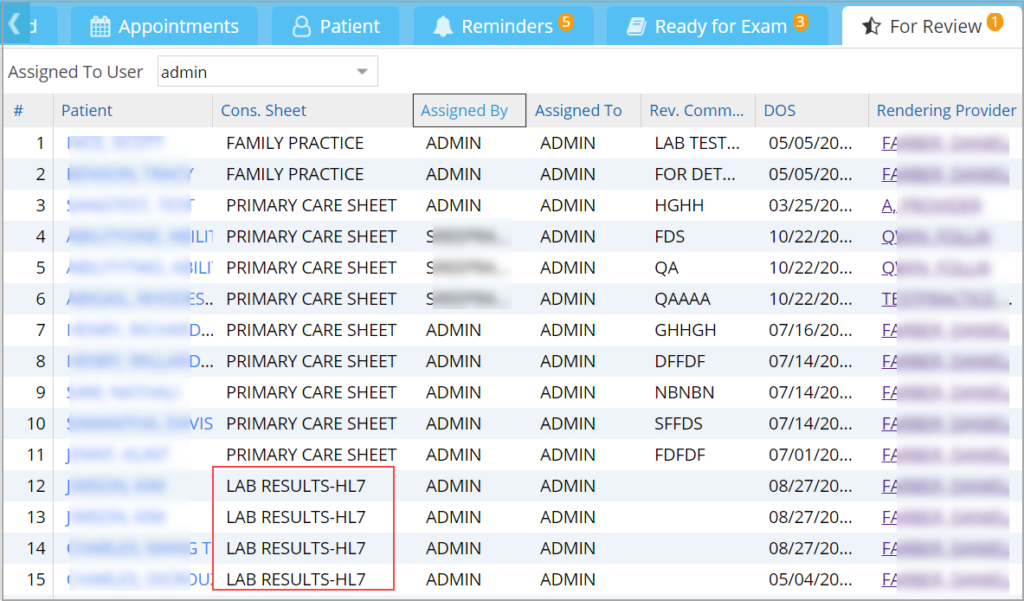Image resolution: width=1024 pixels, height=601 pixels.
Task: Click the DOS column header
Action: (x=780, y=111)
